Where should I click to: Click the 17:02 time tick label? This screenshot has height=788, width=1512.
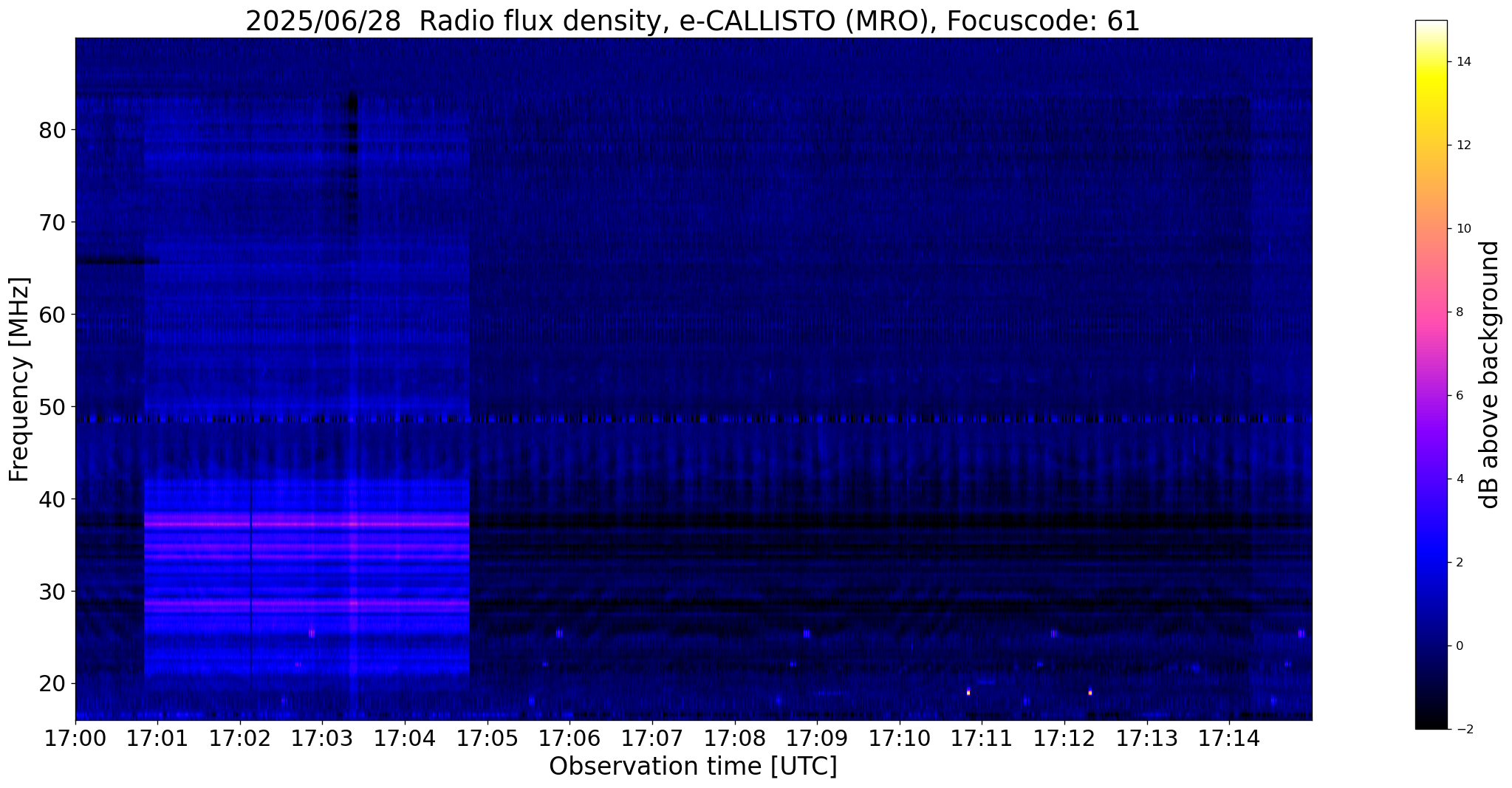pos(240,739)
